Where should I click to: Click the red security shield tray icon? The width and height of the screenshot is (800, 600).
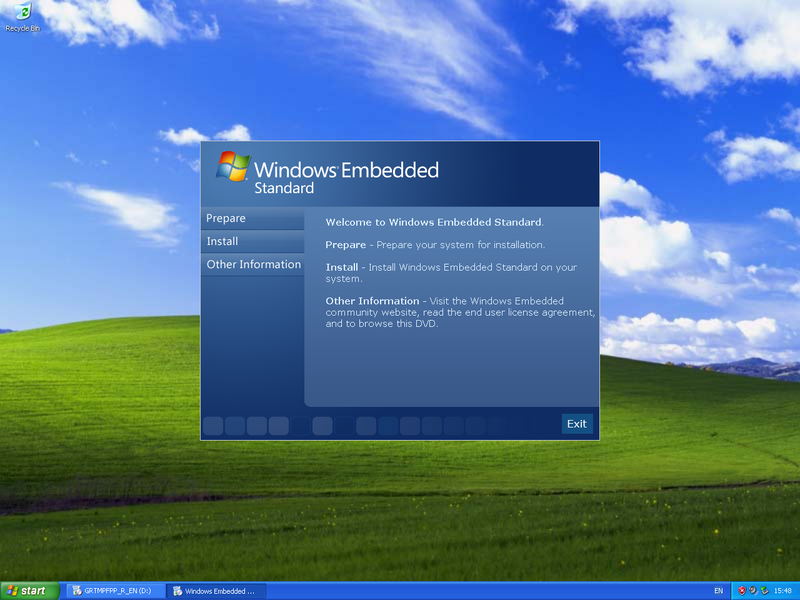click(x=742, y=591)
